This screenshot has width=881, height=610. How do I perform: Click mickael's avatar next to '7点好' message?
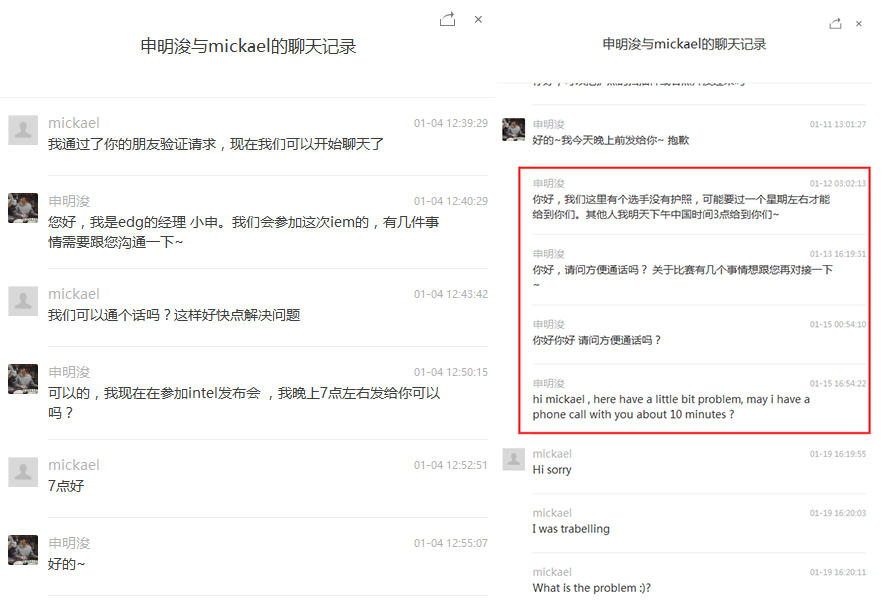[x=23, y=472]
